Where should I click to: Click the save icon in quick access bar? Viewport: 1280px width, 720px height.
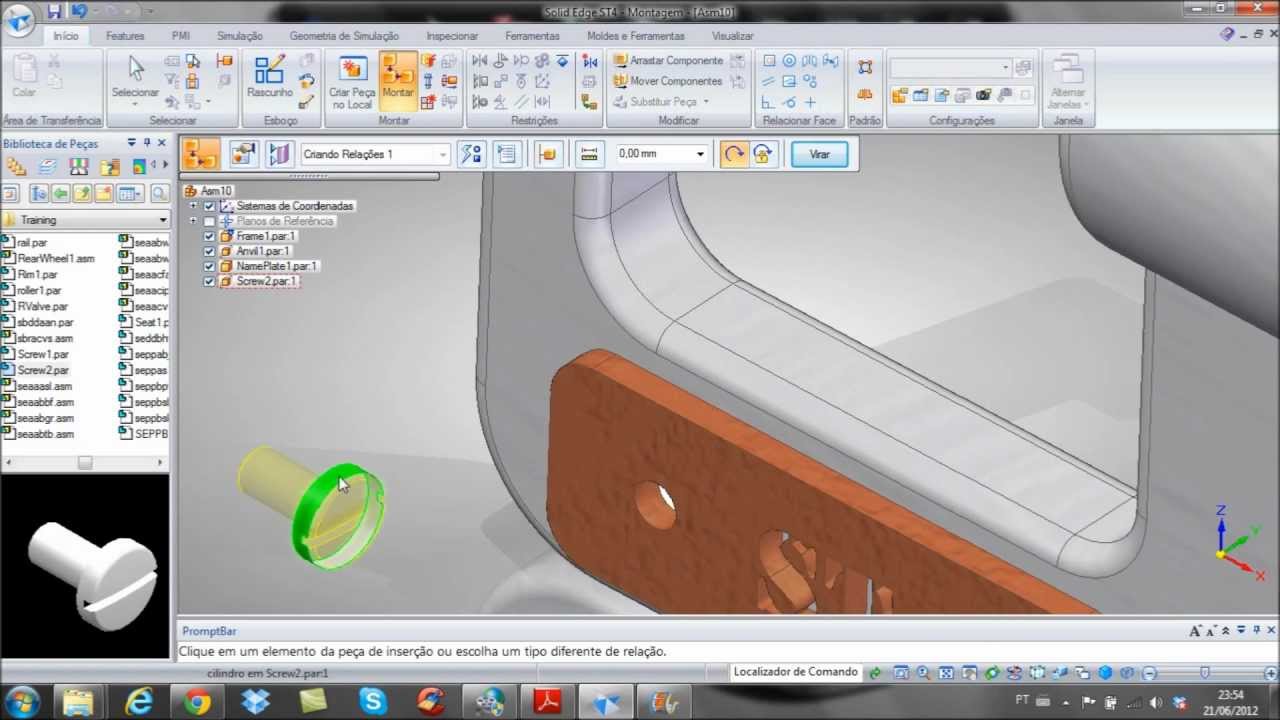pyautogui.click(x=54, y=12)
